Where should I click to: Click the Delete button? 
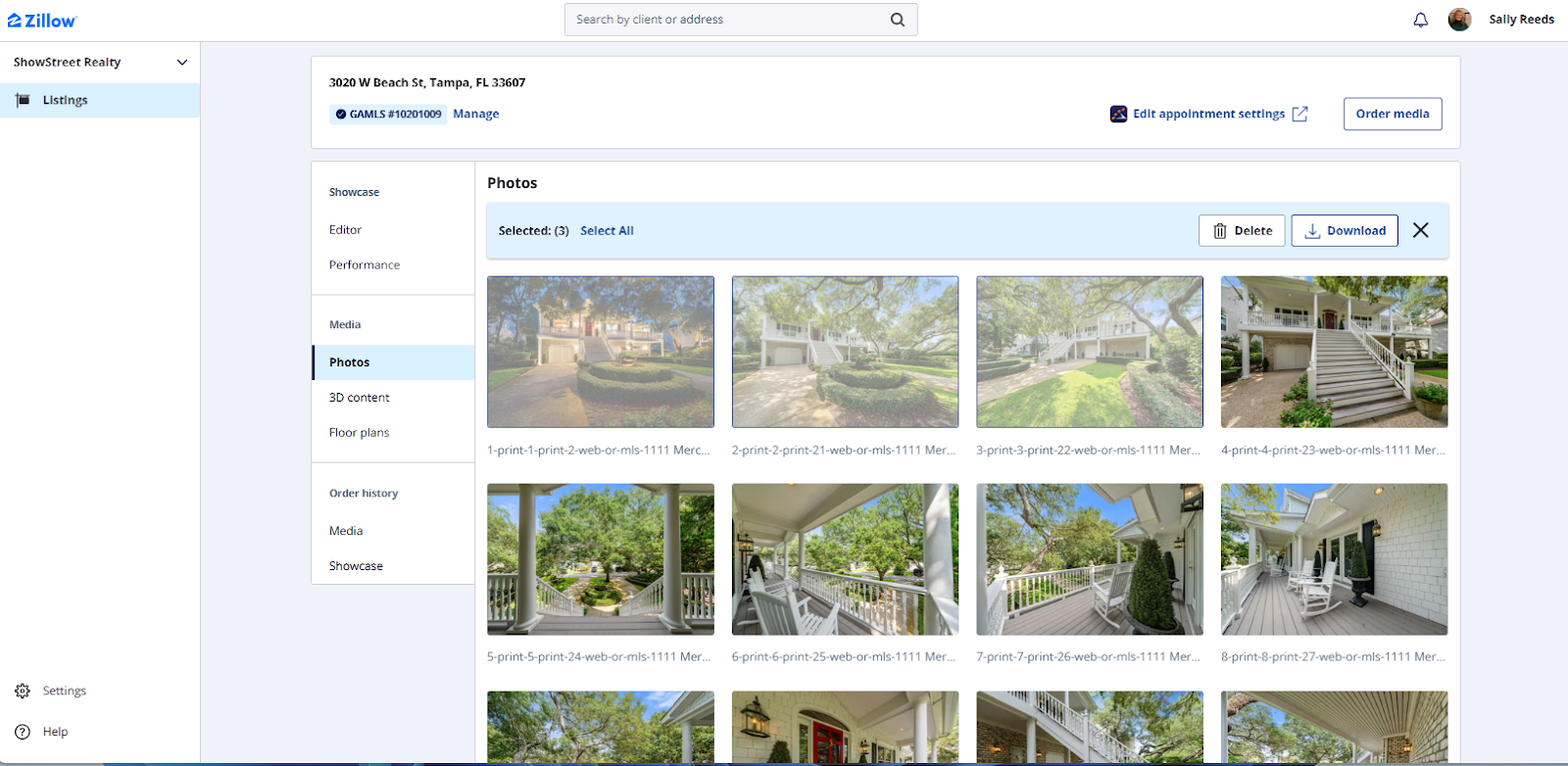(1242, 230)
